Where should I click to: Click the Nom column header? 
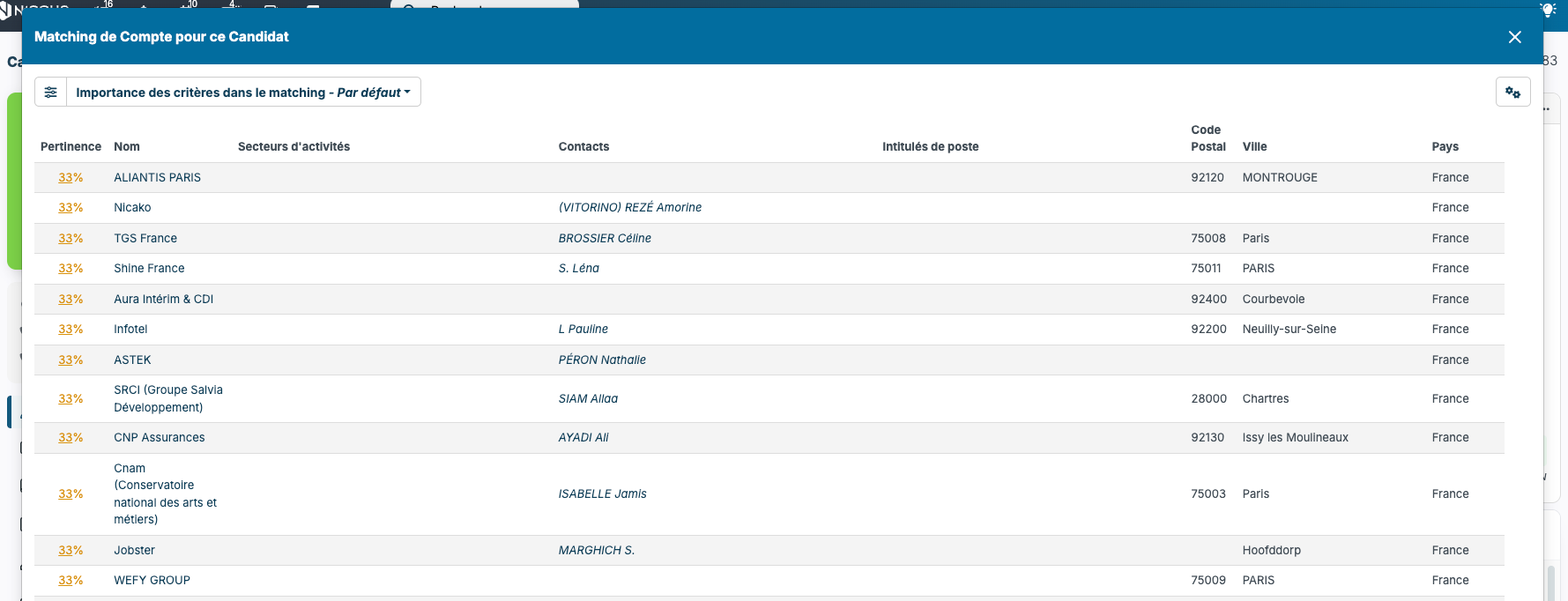coord(127,146)
